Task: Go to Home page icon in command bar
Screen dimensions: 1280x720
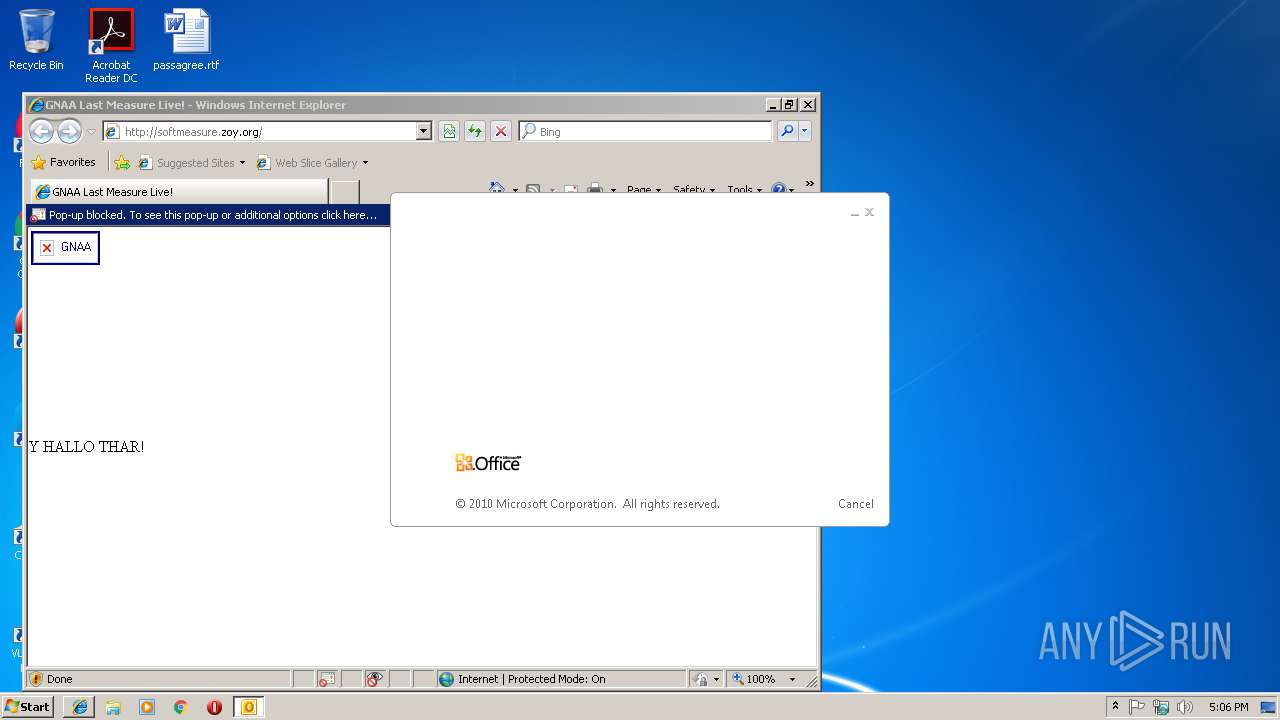Action: point(497,189)
